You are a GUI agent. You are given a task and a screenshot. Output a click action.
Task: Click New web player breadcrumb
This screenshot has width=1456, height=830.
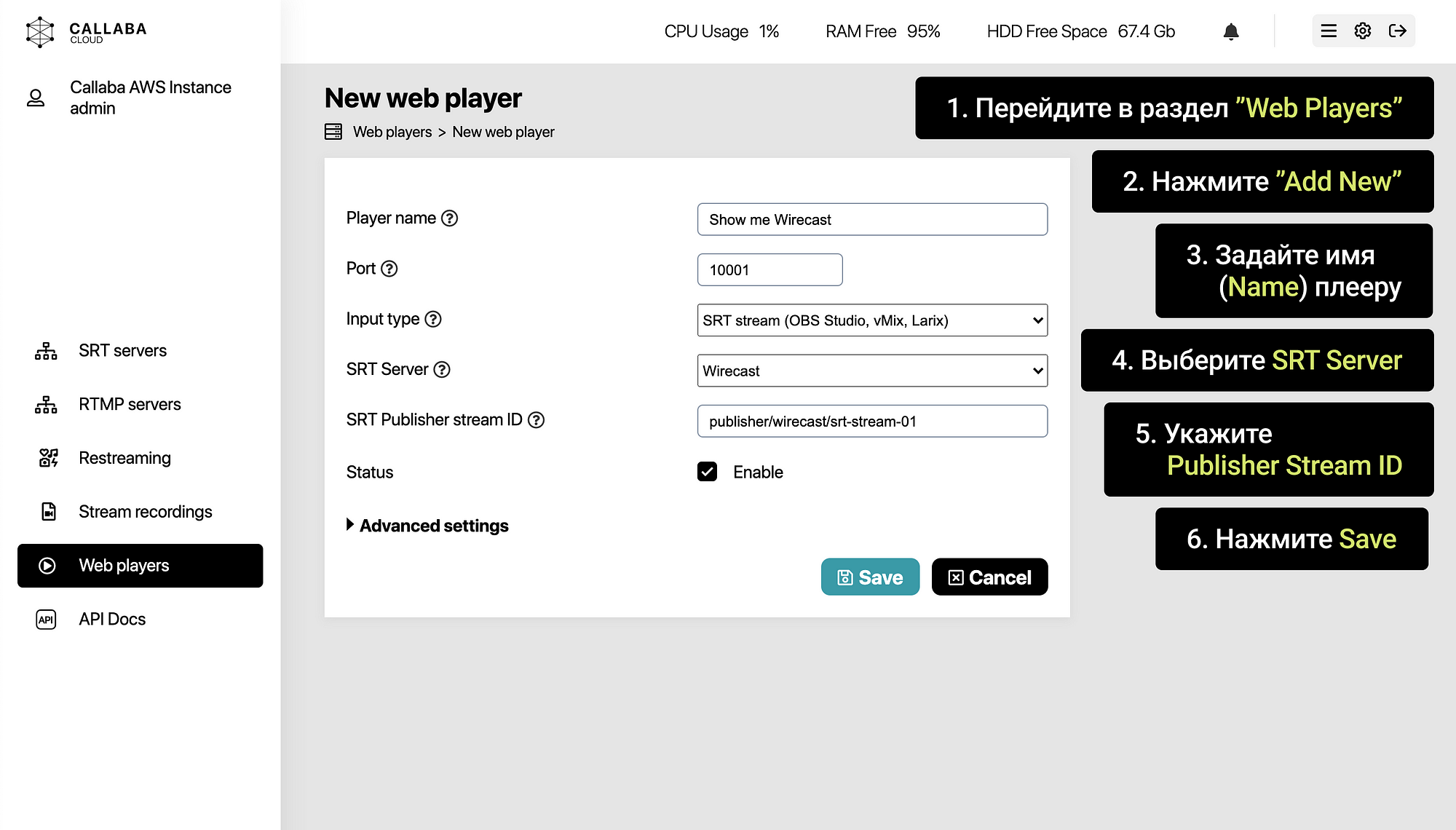[503, 132]
